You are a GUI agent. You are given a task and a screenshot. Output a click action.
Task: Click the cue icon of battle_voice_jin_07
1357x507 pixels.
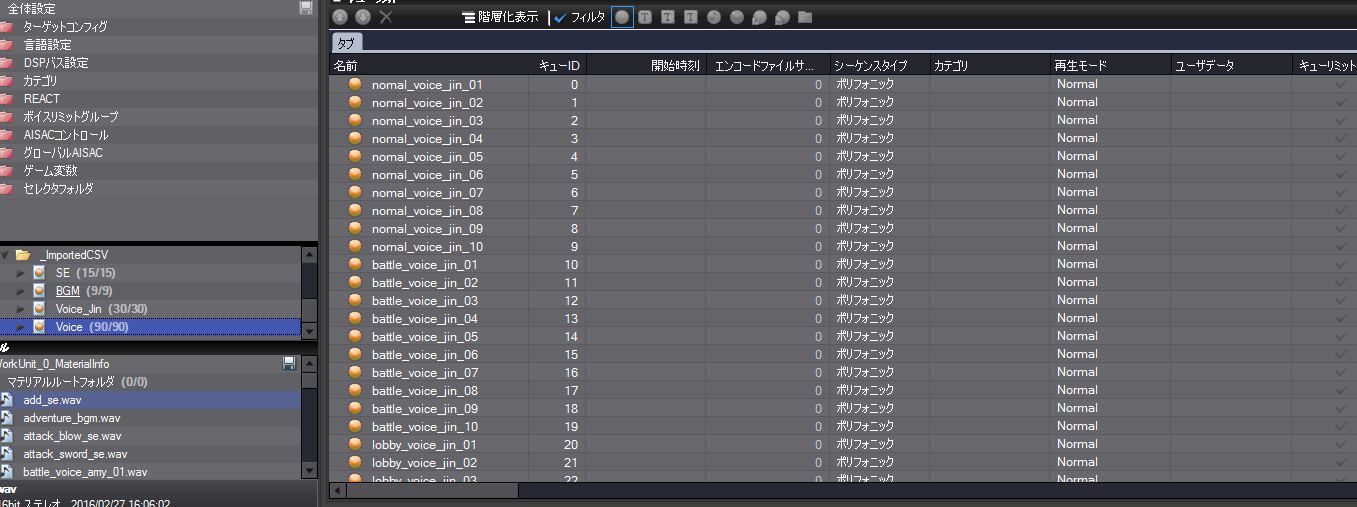pos(354,372)
